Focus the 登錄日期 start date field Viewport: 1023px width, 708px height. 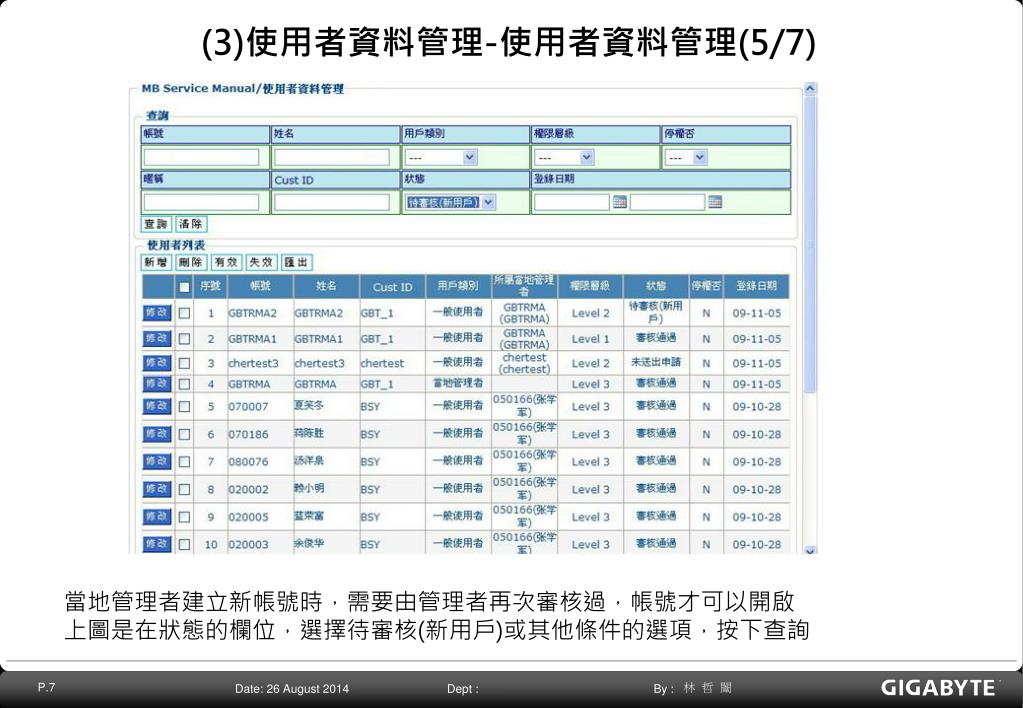[572, 202]
